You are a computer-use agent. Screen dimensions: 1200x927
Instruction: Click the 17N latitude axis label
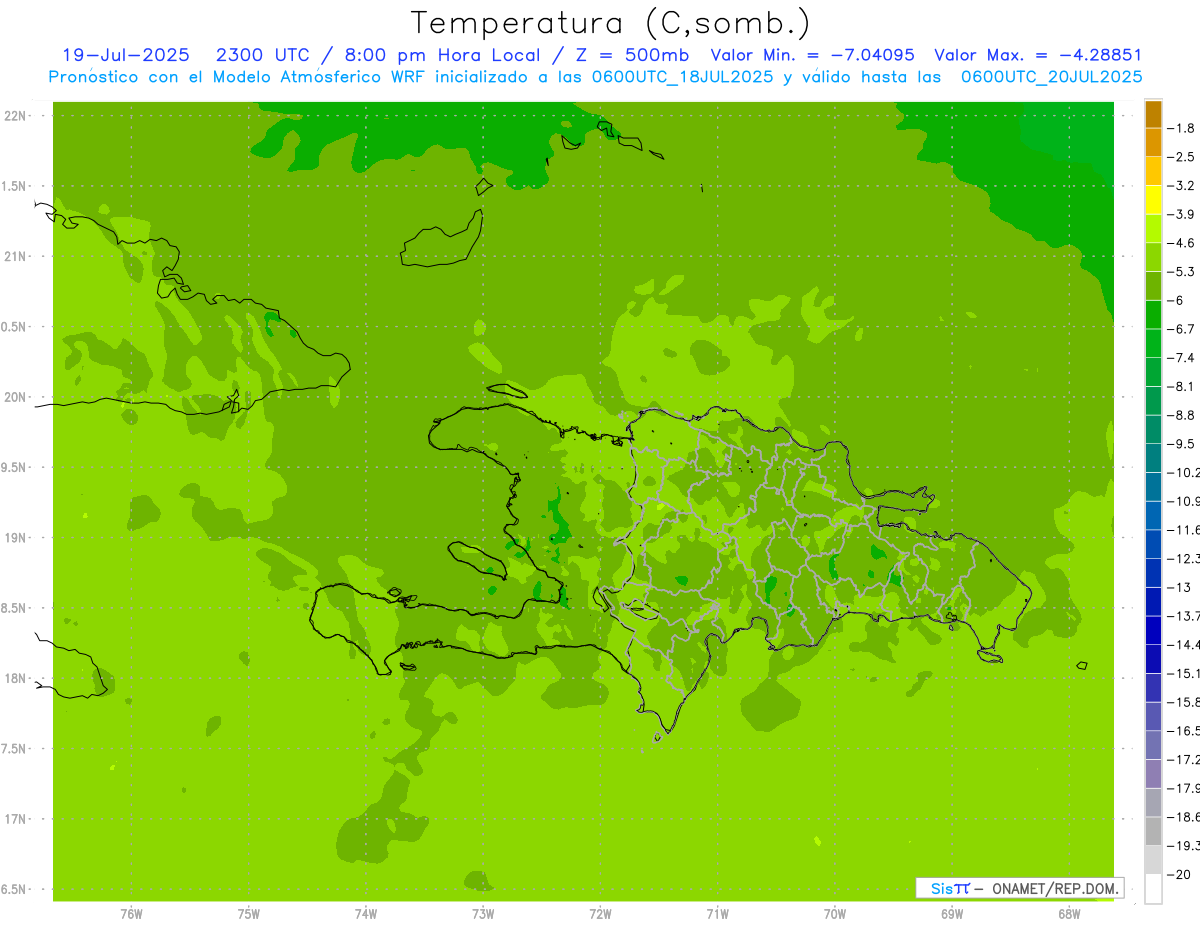(17, 819)
